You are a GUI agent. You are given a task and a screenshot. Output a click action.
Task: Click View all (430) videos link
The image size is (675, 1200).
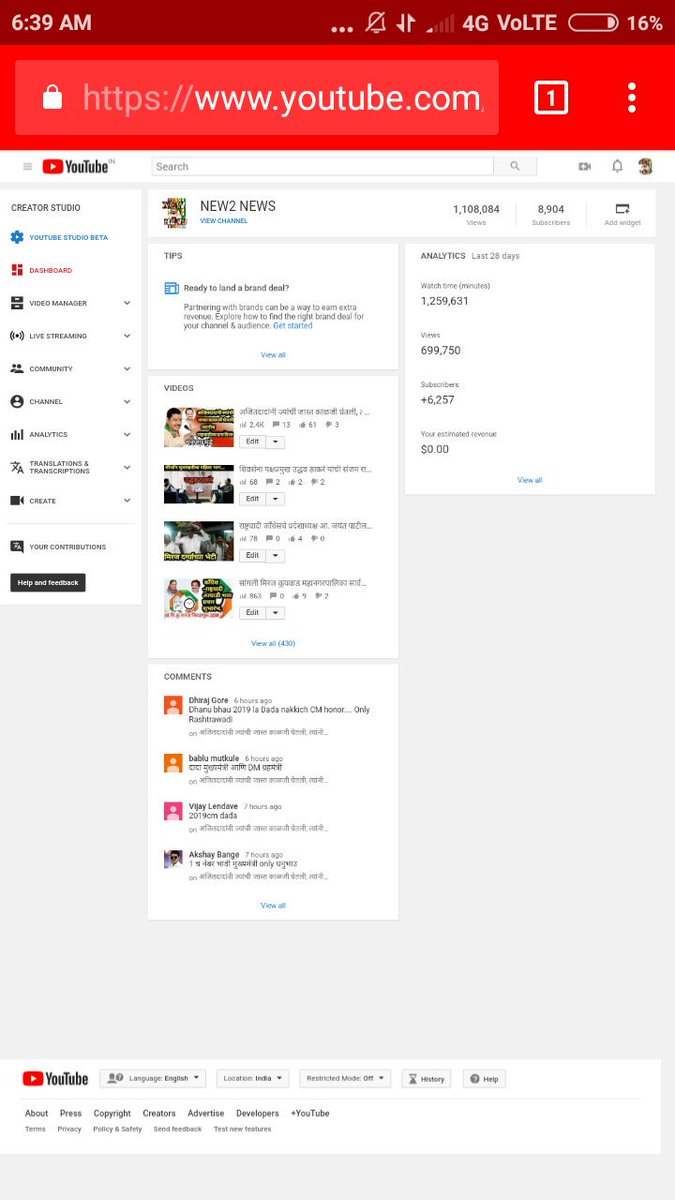273,643
